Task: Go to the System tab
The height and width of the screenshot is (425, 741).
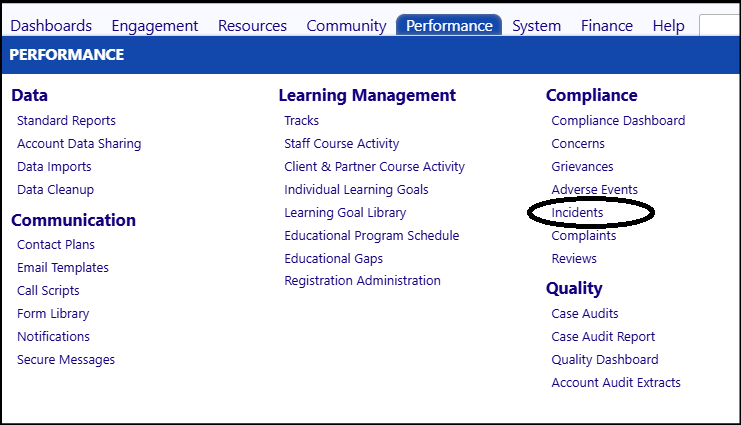Action: 536,26
